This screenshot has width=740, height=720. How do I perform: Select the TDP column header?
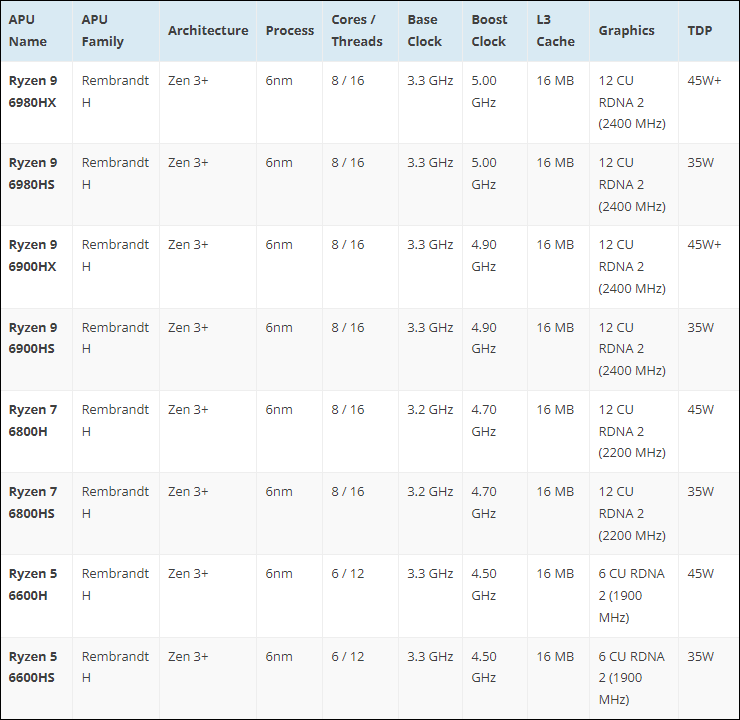pyautogui.click(x=700, y=31)
